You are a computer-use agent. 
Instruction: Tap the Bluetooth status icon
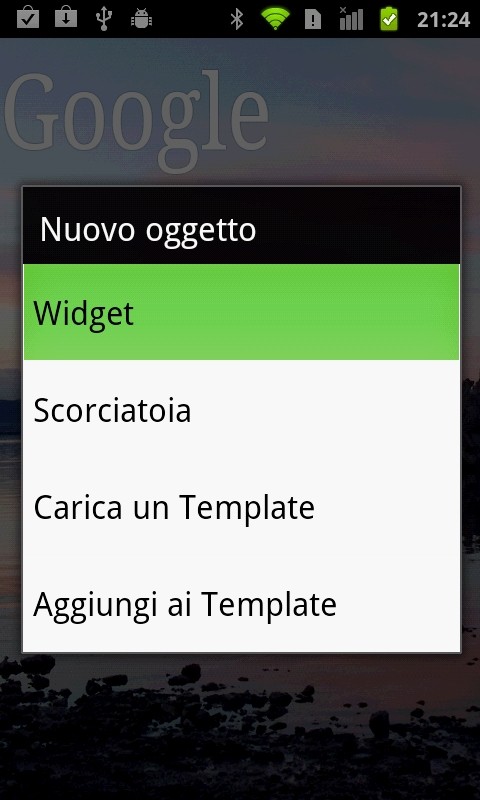click(236, 19)
